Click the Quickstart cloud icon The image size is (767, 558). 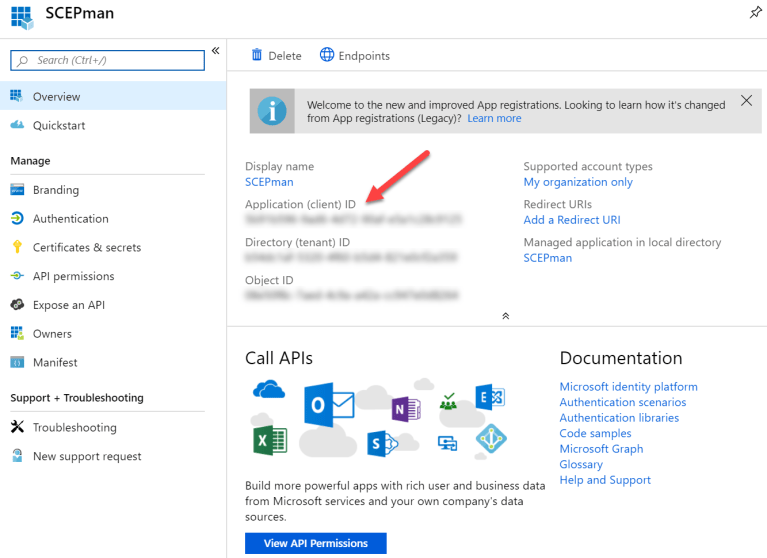click(17, 125)
